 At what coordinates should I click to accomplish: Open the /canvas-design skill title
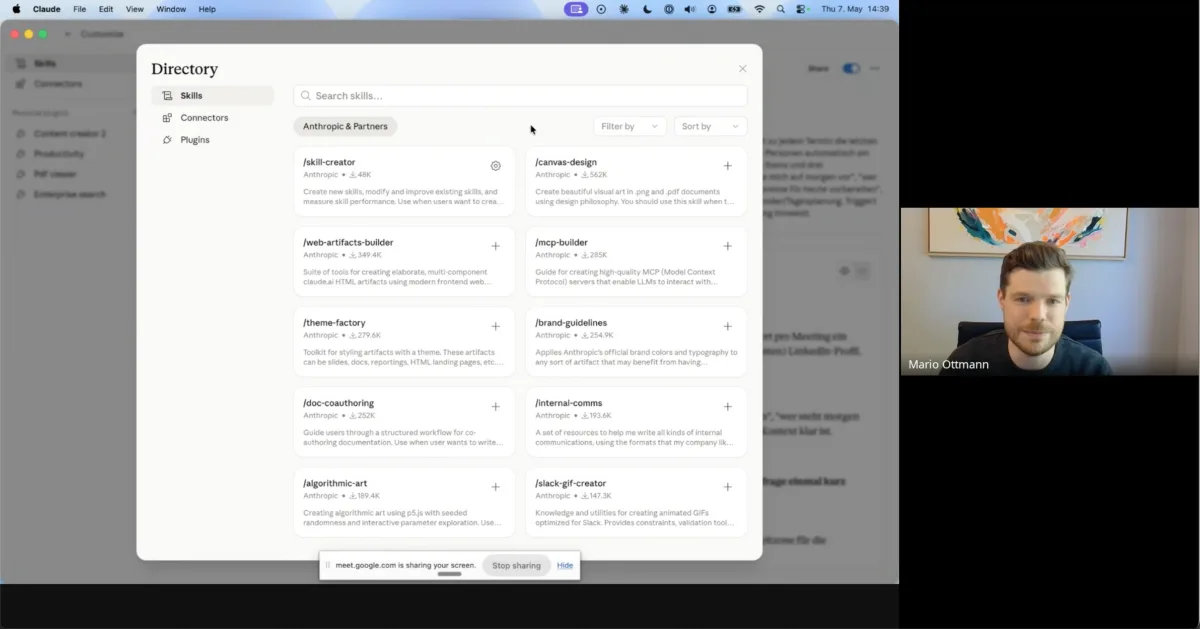[566, 162]
